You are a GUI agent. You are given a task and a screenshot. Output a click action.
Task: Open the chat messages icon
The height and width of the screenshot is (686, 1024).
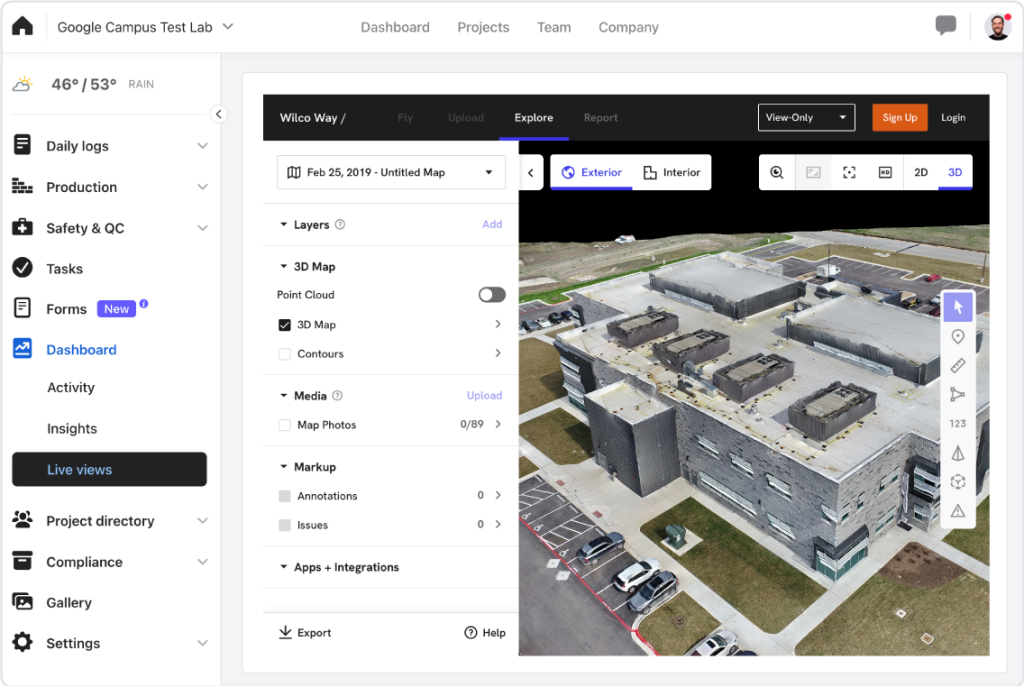click(x=945, y=26)
